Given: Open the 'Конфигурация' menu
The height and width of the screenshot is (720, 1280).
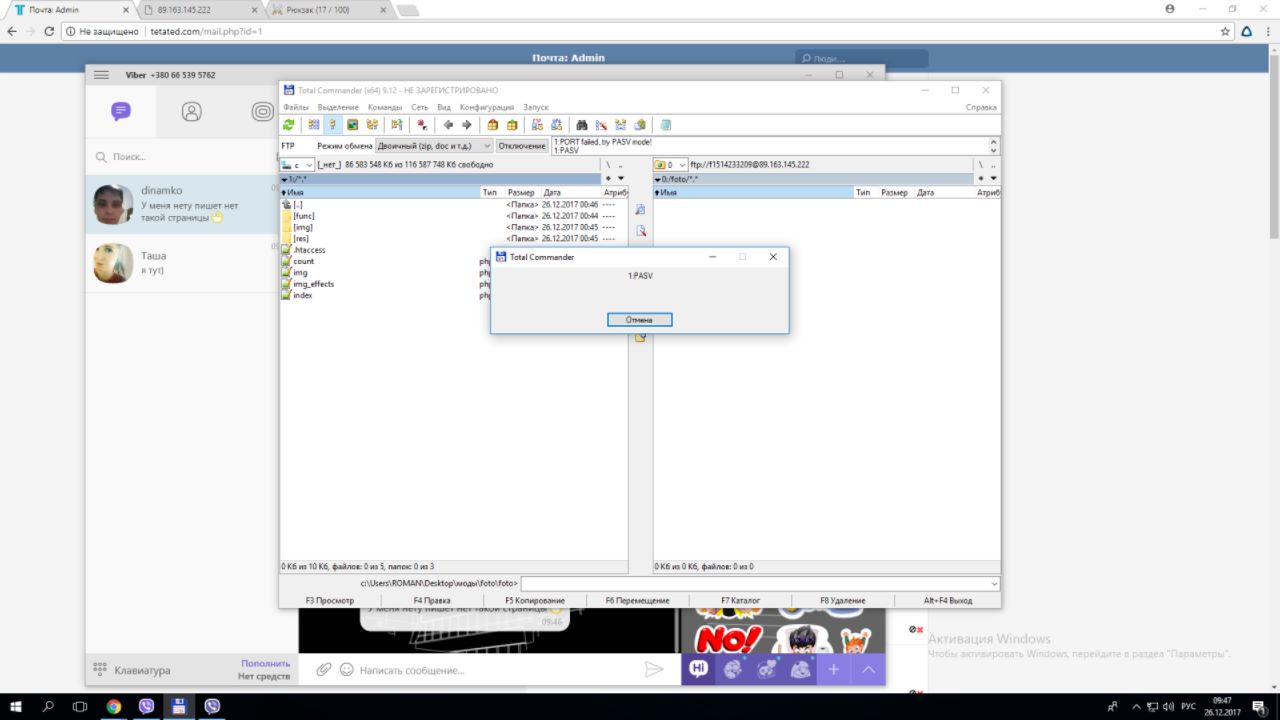Looking at the screenshot, I should pos(486,107).
